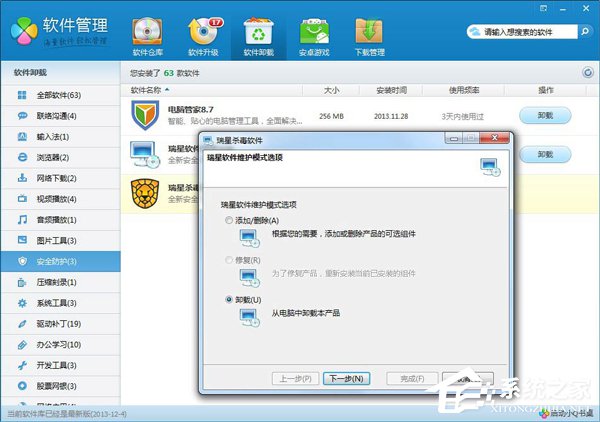The height and width of the screenshot is (422, 600).
Task: Click 完成(F) button in dialog
Action: (412, 379)
